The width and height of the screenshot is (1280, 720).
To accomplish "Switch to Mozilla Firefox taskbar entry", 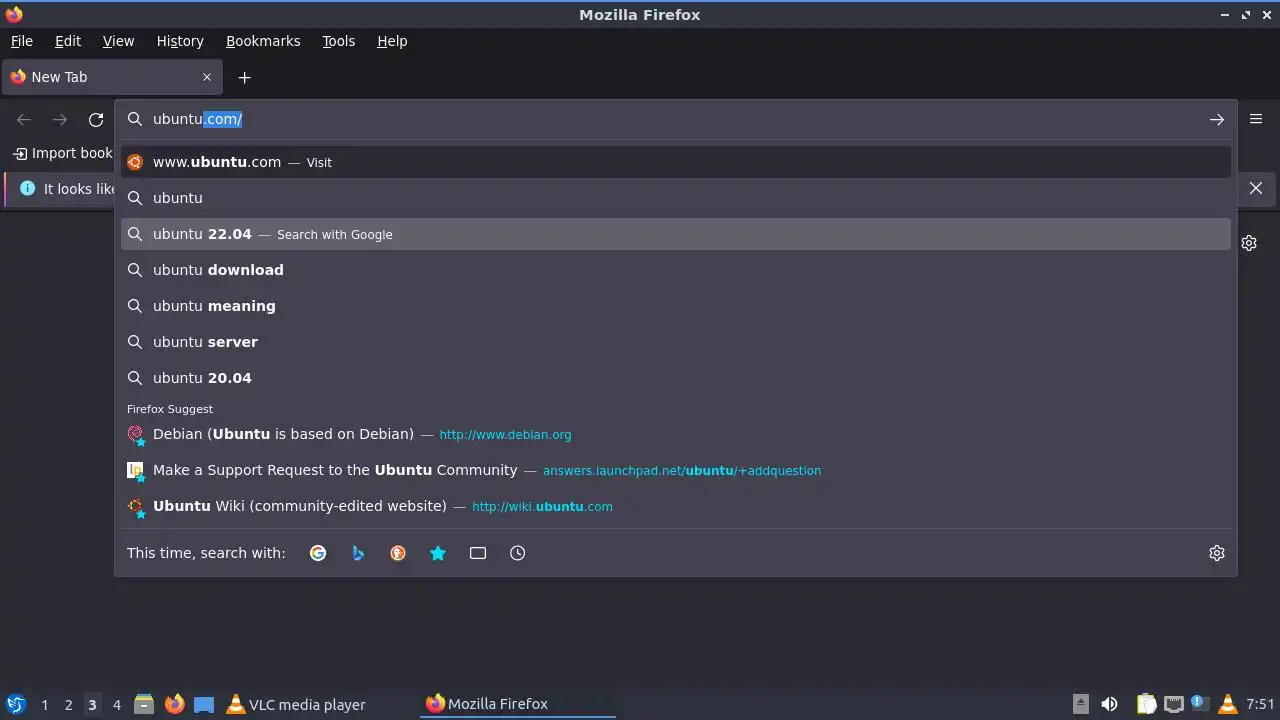I will 518,704.
